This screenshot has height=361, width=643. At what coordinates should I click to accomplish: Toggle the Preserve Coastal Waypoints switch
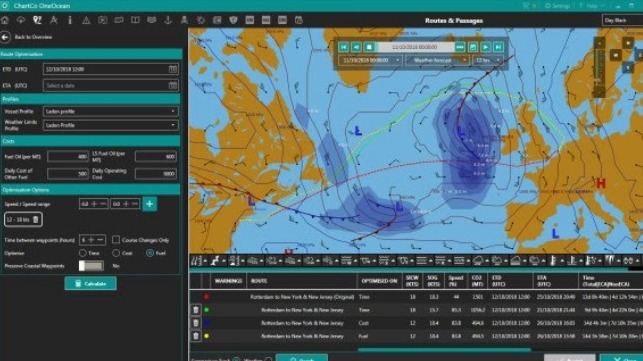(91, 266)
